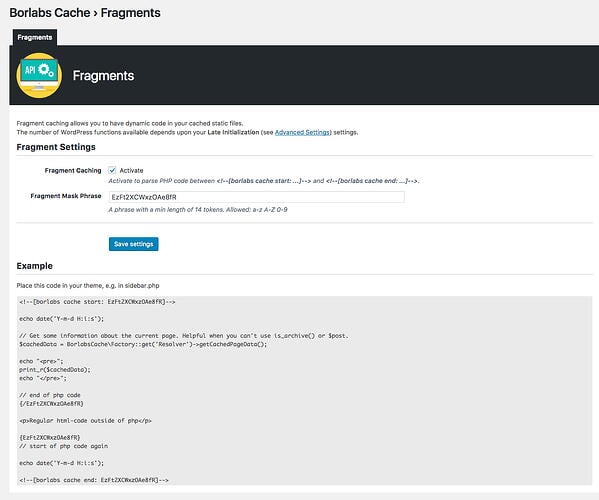Click the 'Activate to parse PHP code' description
The height and width of the screenshot is (500, 599).
pos(264,181)
